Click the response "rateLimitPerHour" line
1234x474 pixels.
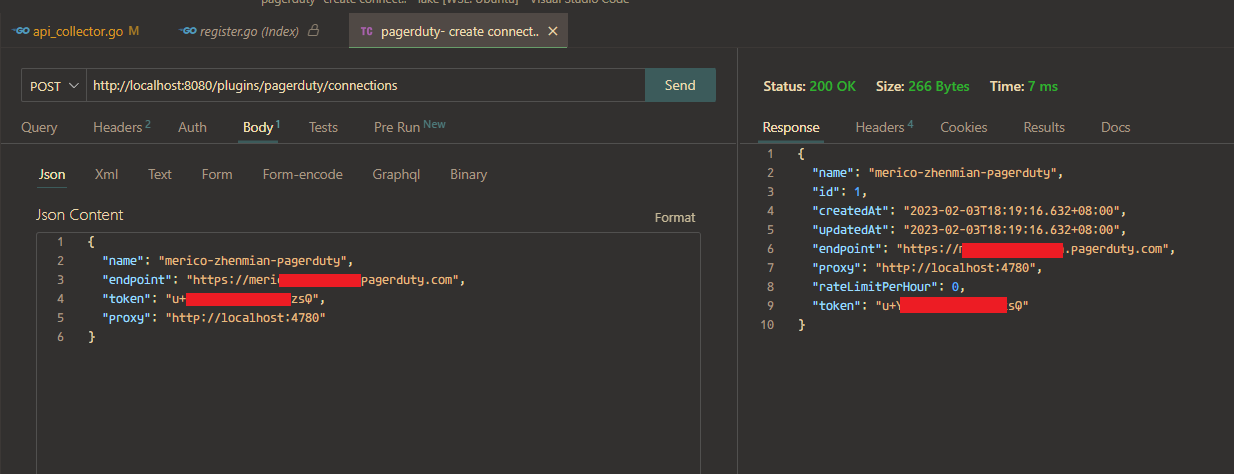pos(888,287)
